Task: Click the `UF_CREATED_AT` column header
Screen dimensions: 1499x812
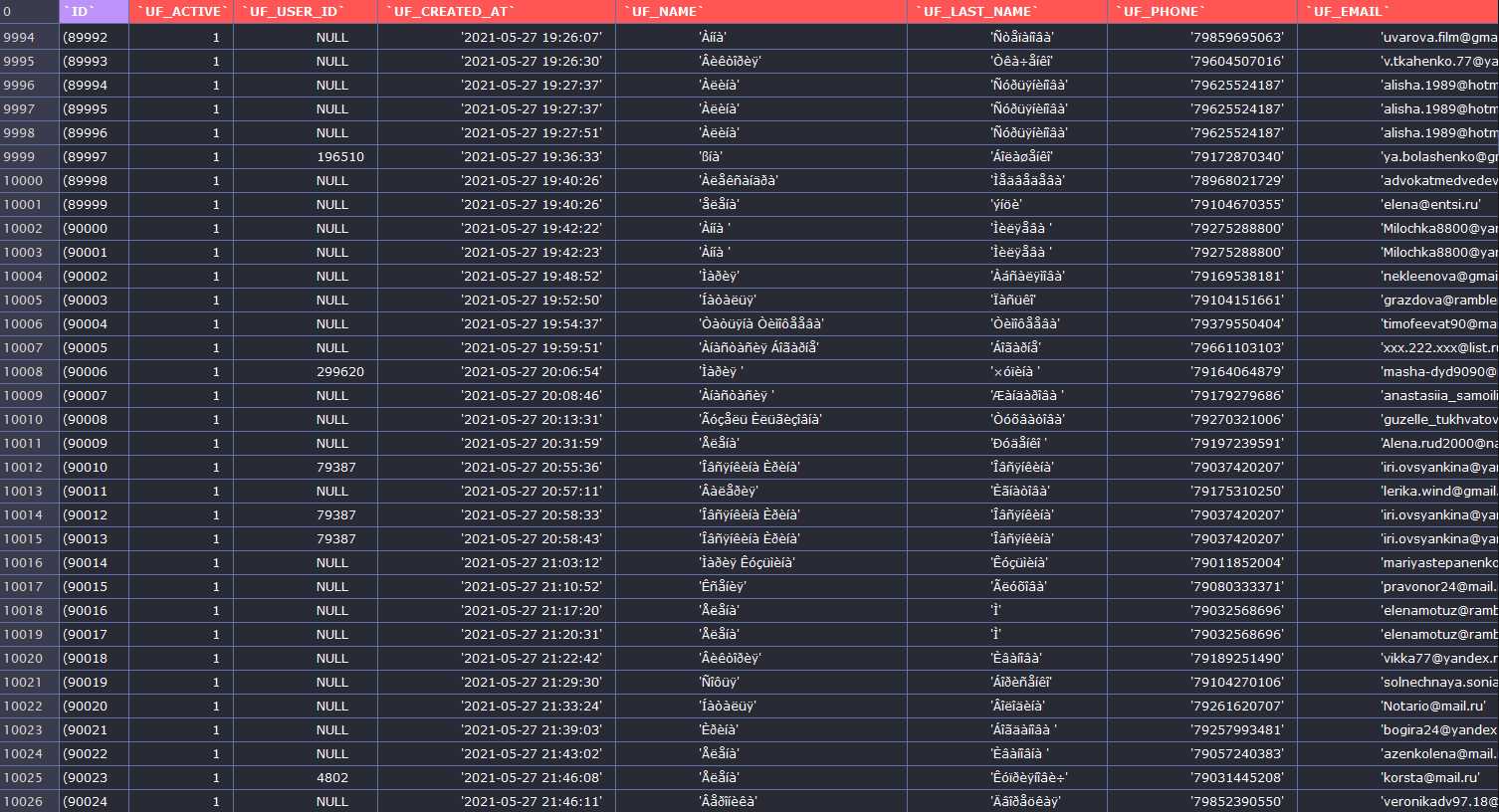Action: (x=497, y=12)
